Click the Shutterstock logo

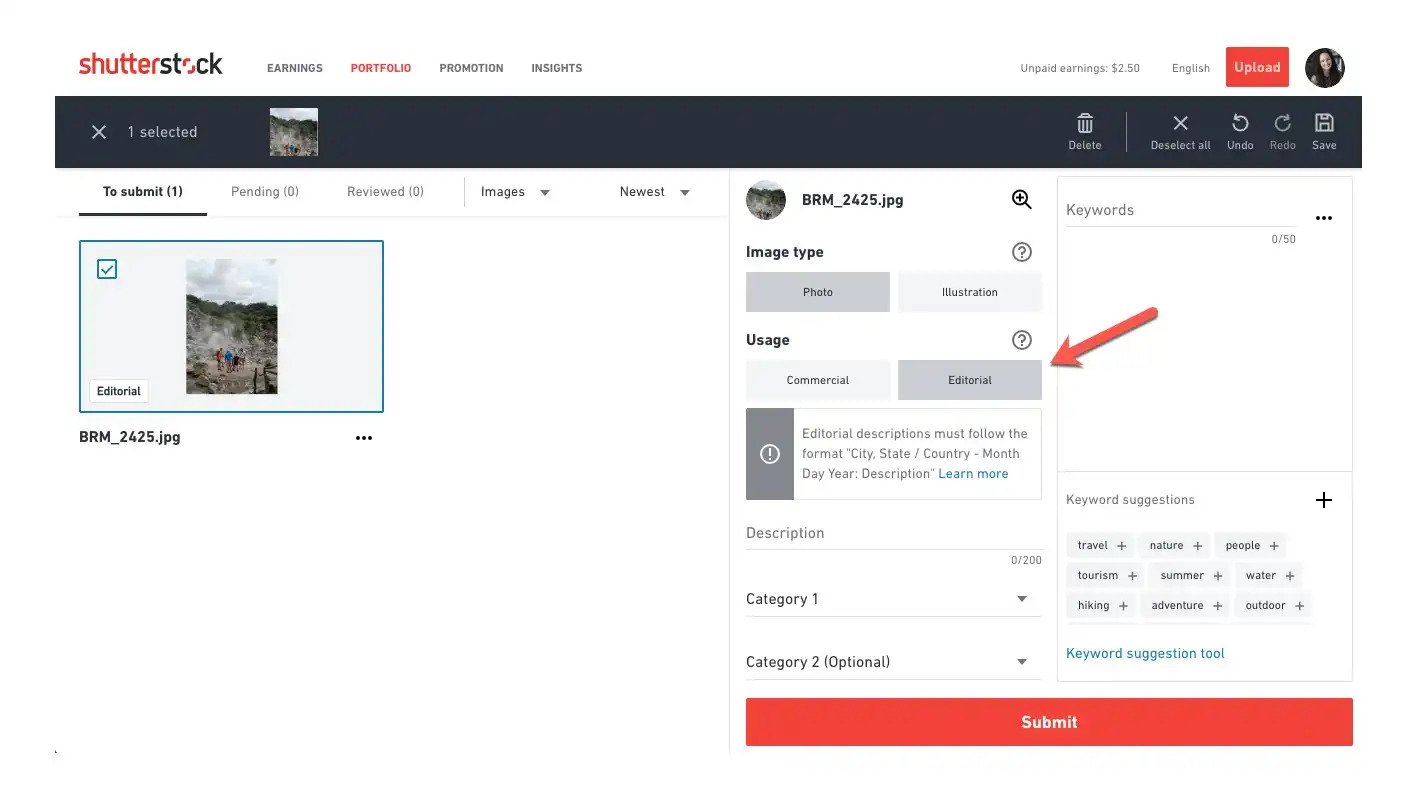[x=151, y=65]
